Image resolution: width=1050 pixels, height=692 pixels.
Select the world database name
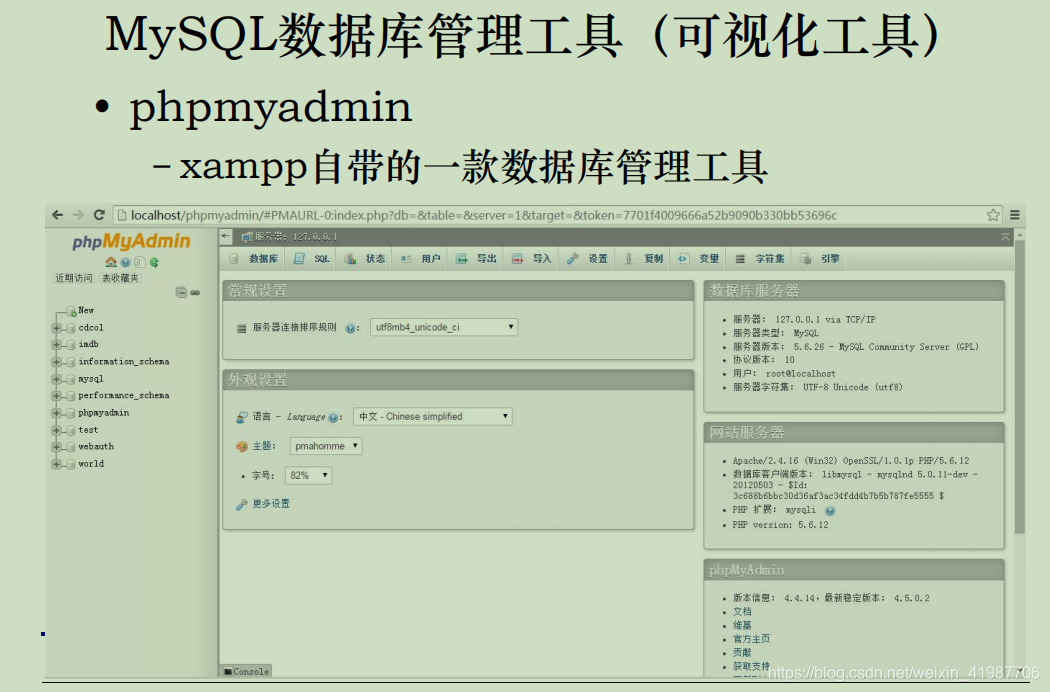tap(91, 464)
